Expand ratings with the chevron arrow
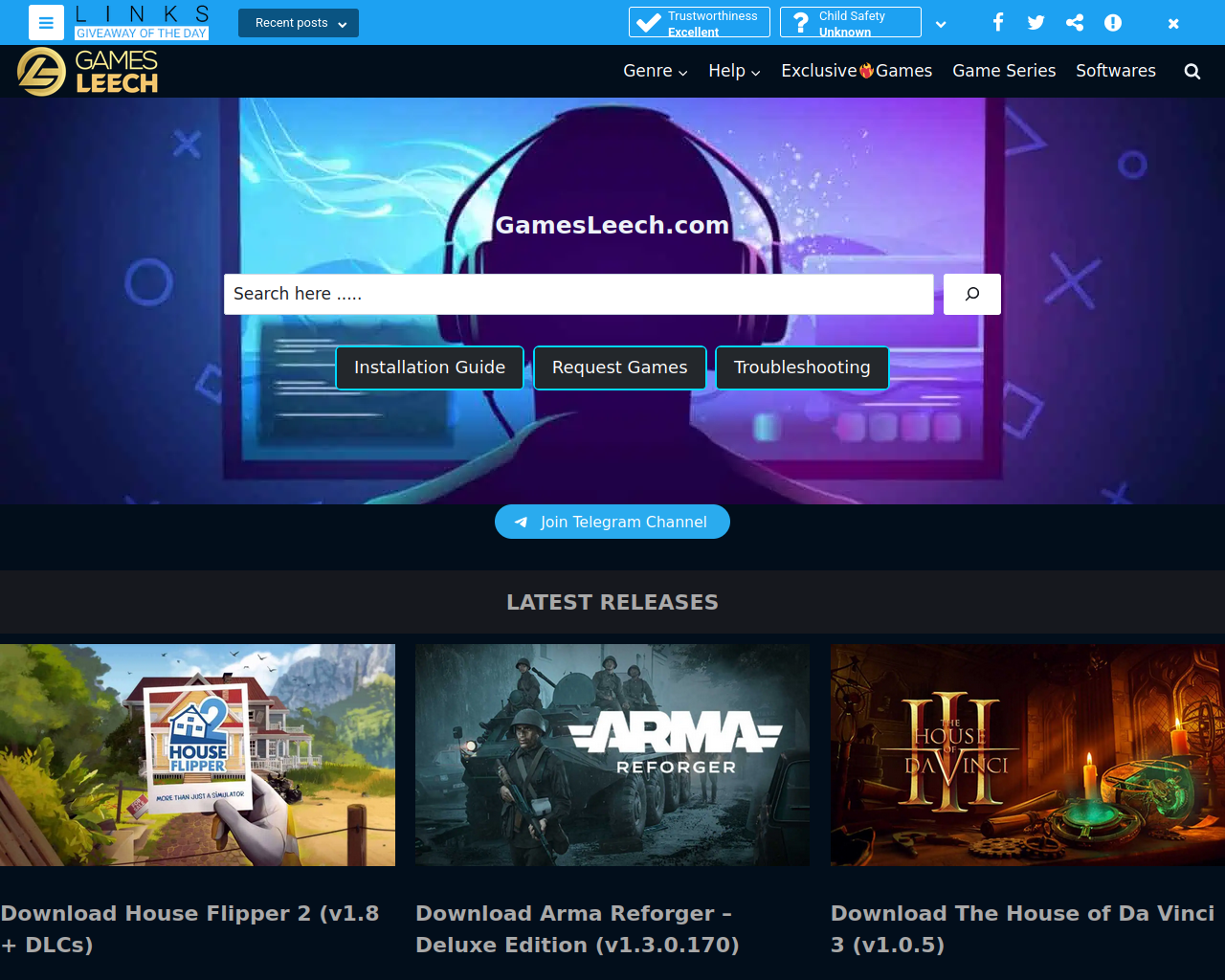This screenshot has height=980, width=1225. coord(941,24)
